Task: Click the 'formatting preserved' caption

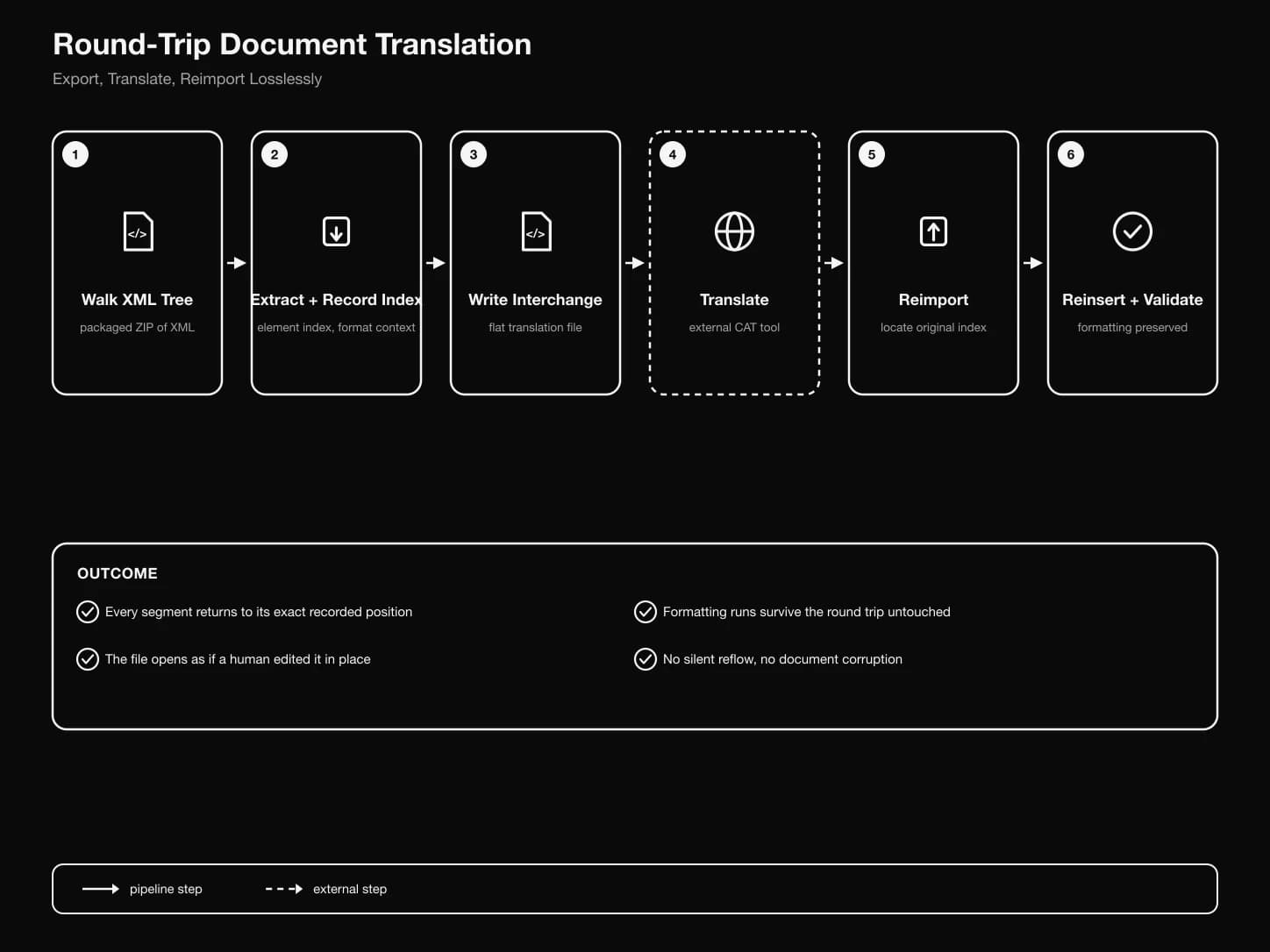Action: tap(1132, 327)
